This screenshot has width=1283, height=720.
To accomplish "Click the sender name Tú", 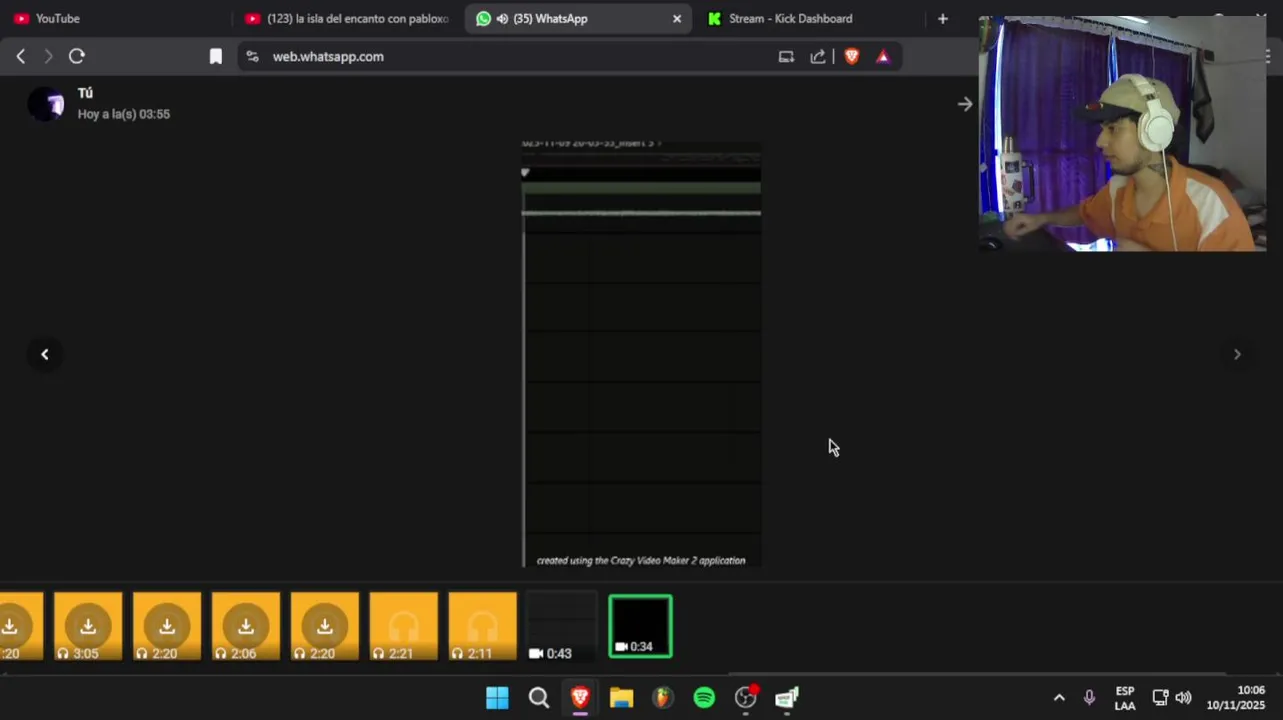I will click(x=85, y=93).
